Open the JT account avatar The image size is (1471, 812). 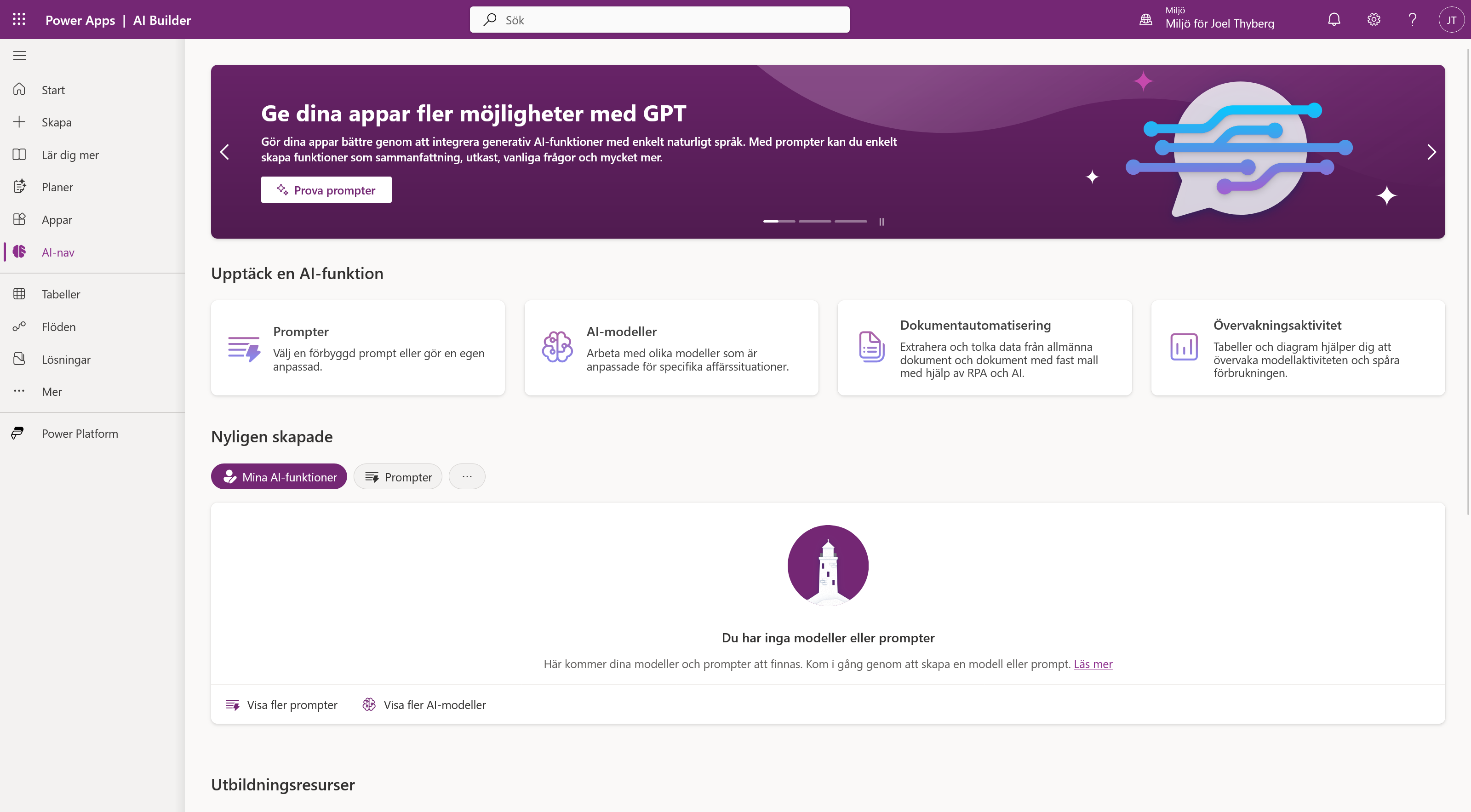(1451, 19)
